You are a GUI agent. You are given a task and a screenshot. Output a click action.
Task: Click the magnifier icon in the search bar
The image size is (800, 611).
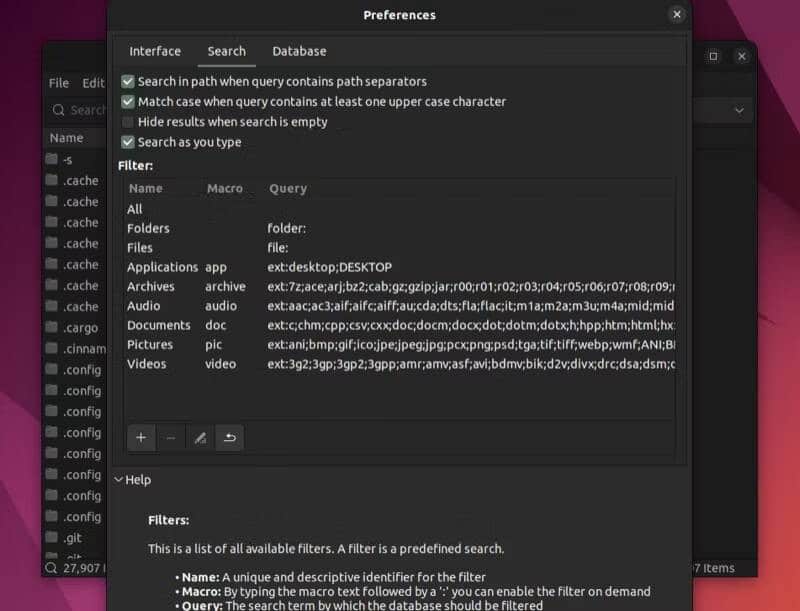point(60,110)
